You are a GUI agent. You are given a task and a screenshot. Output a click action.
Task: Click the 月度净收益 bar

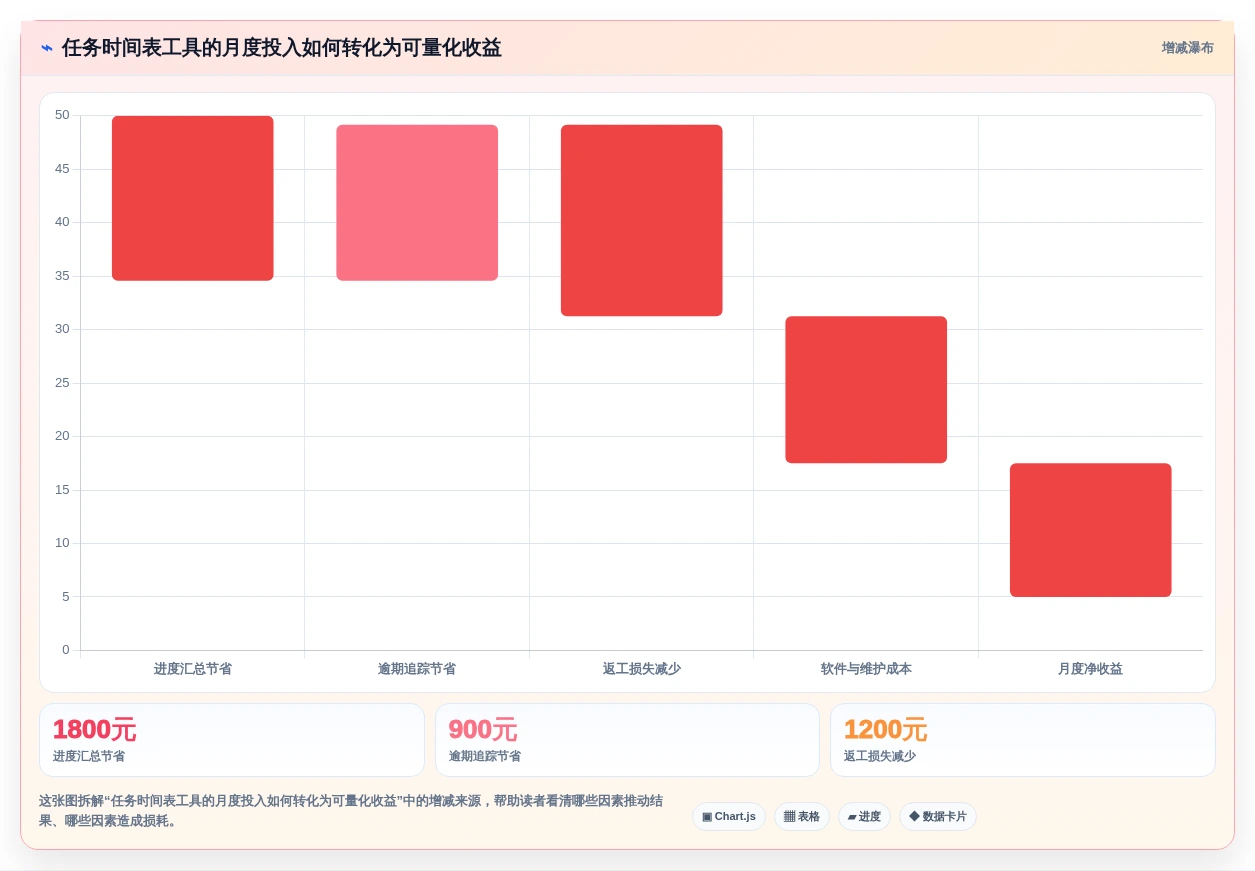(x=1090, y=530)
